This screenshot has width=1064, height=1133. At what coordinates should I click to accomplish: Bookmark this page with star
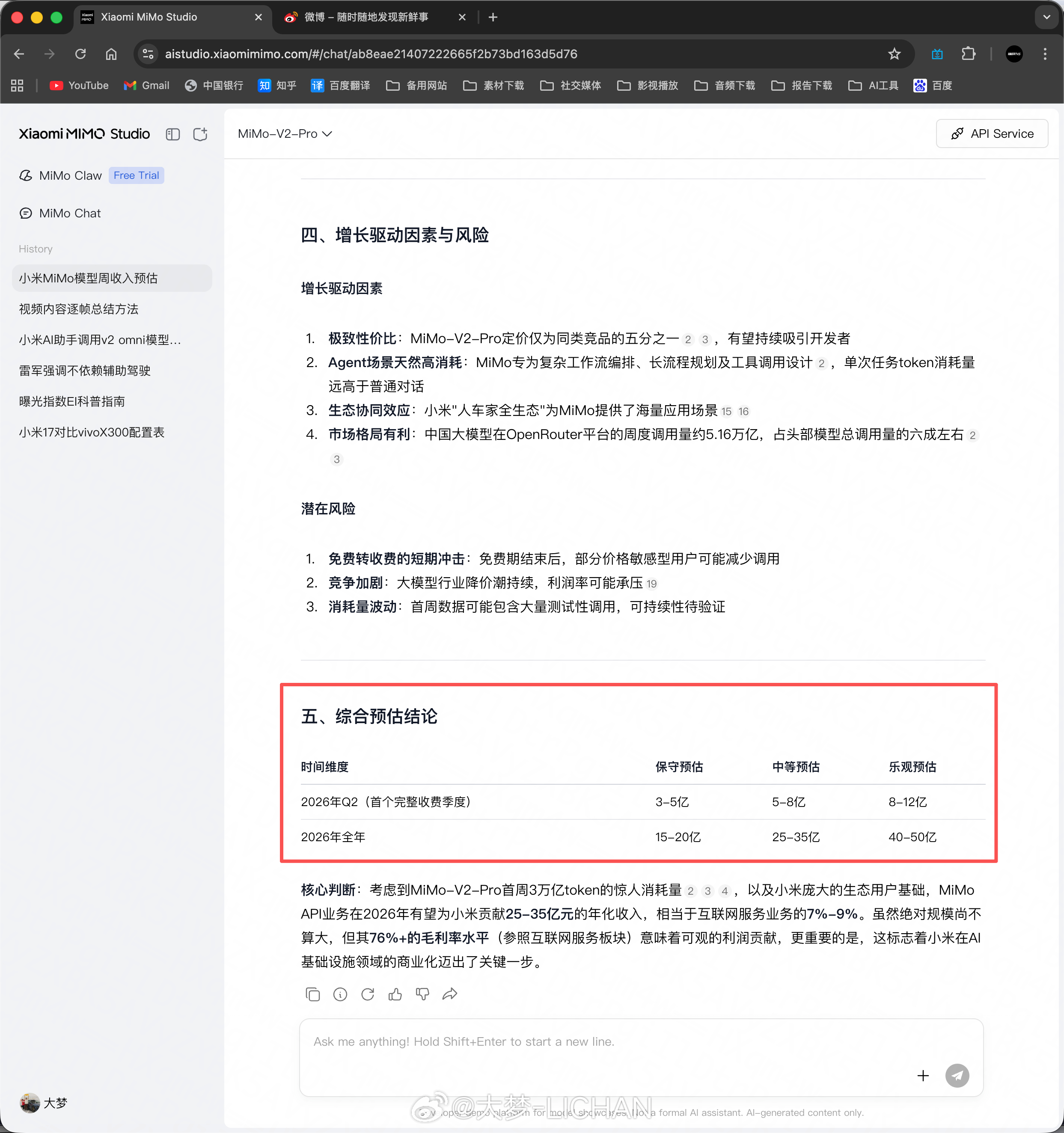(894, 53)
